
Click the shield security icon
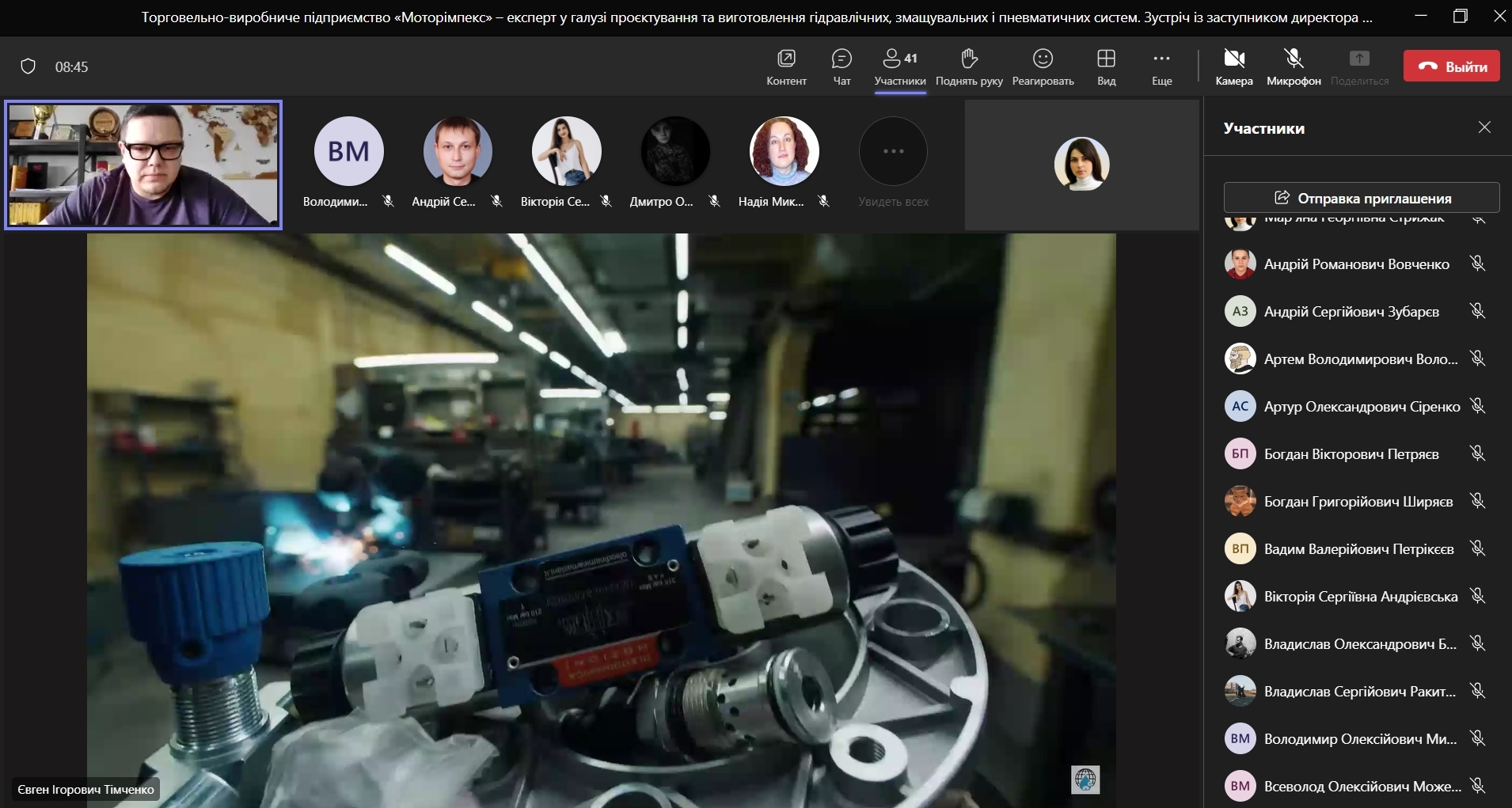coord(28,66)
